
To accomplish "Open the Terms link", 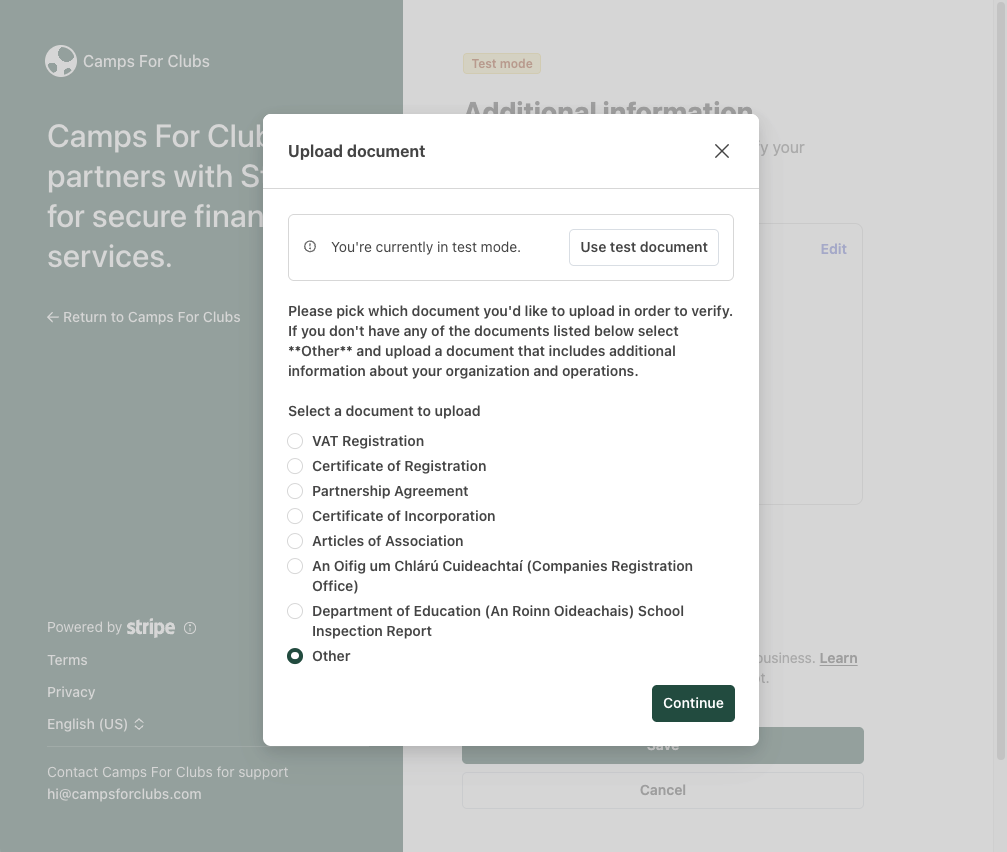I will tap(67, 660).
